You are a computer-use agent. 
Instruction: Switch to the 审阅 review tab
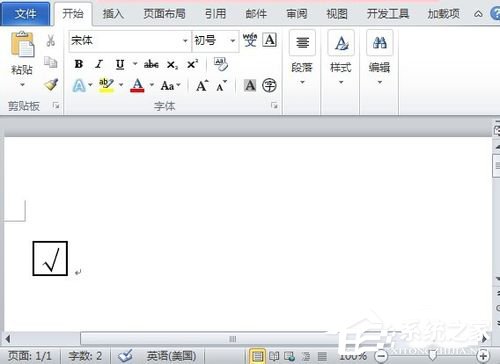click(297, 14)
